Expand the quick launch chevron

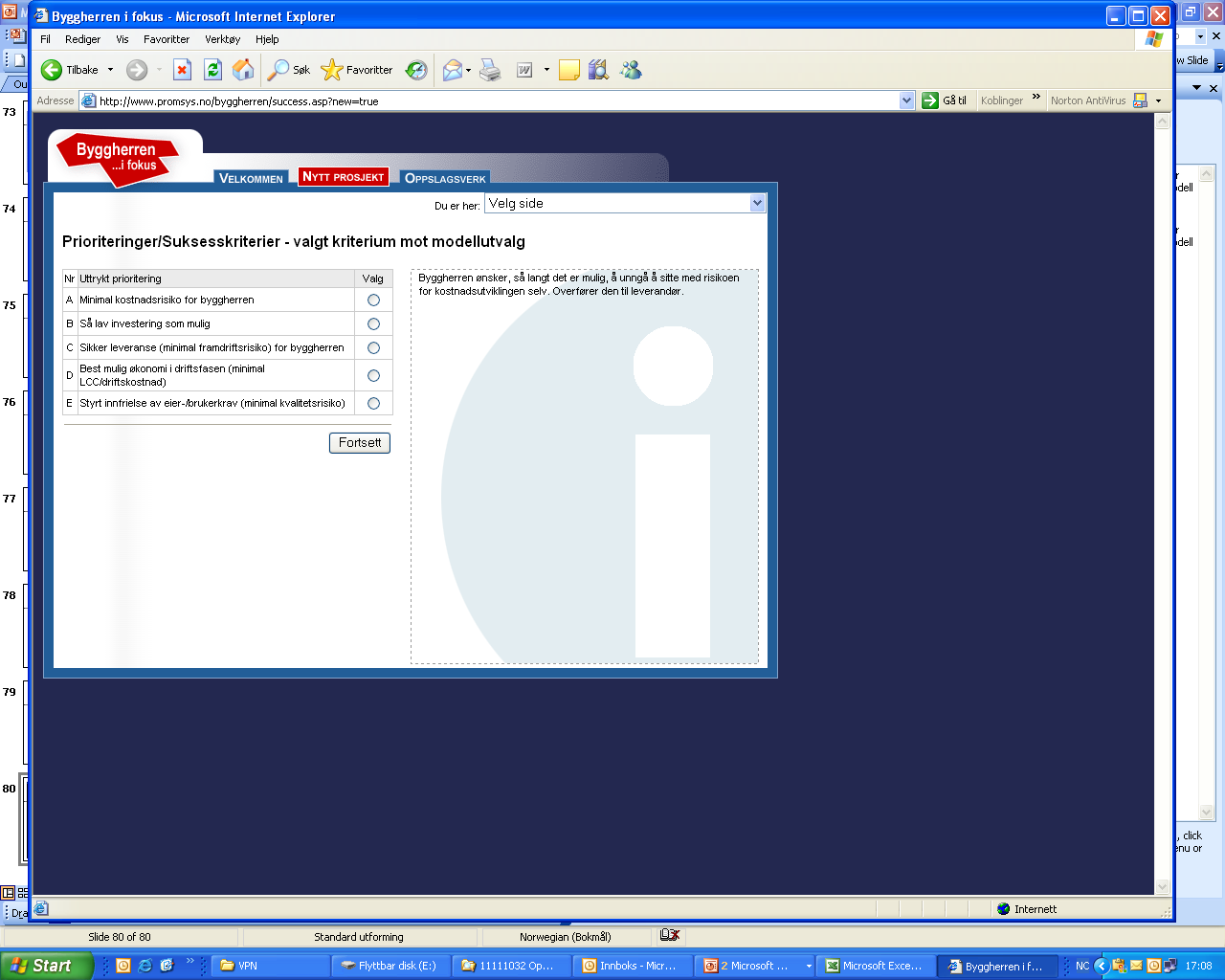[189, 962]
